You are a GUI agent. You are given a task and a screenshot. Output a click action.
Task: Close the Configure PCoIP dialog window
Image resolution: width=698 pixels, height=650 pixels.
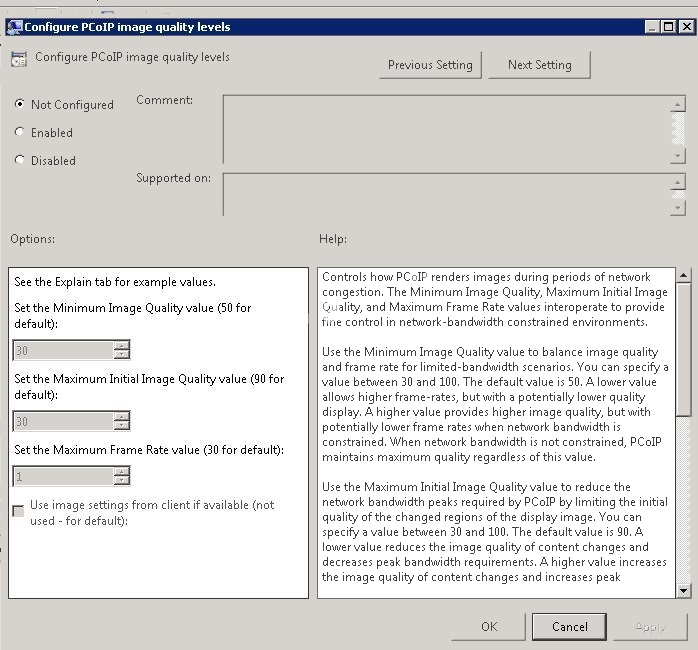click(686, 27)
